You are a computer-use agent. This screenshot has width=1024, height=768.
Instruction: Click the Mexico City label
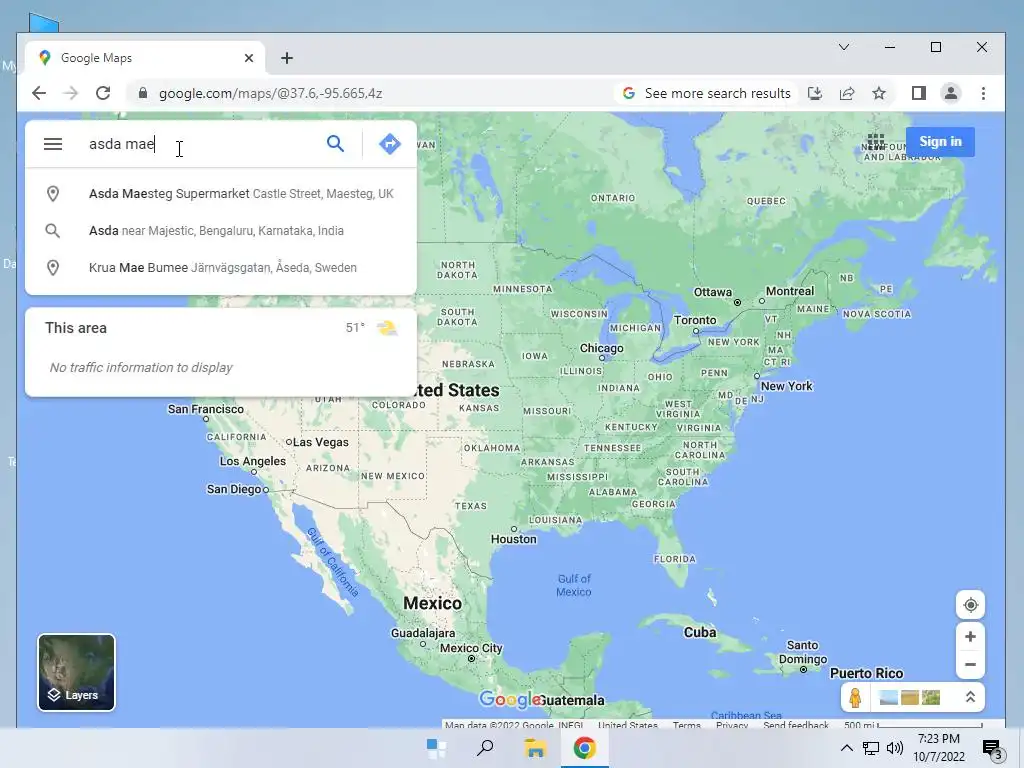(x=471, y=648)
